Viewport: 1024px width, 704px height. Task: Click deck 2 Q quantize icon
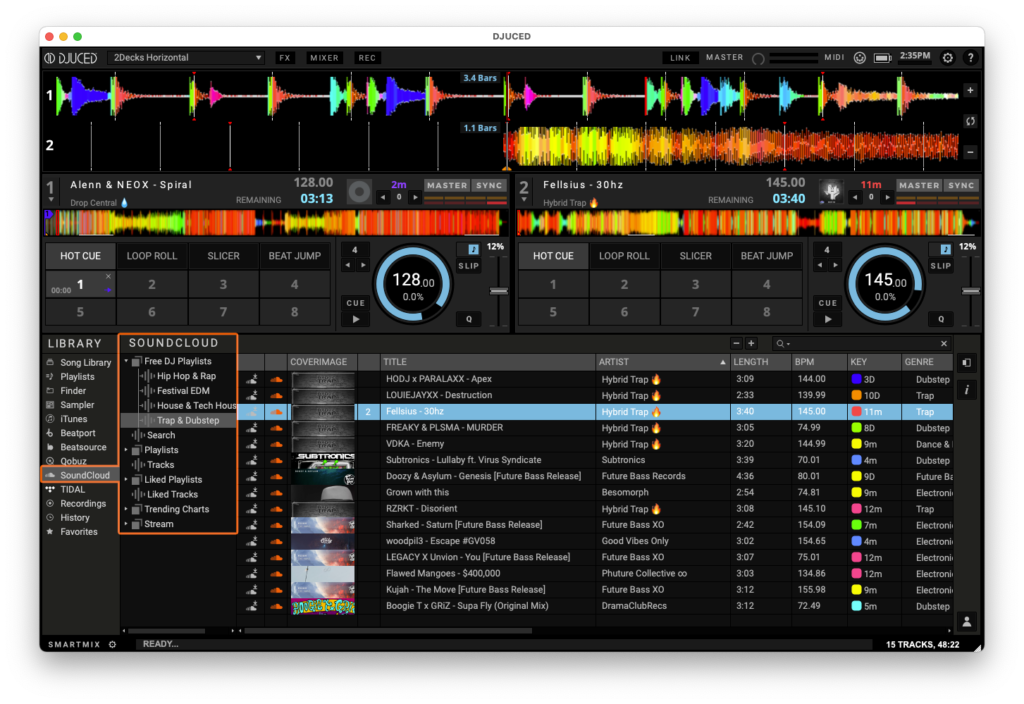940,319
